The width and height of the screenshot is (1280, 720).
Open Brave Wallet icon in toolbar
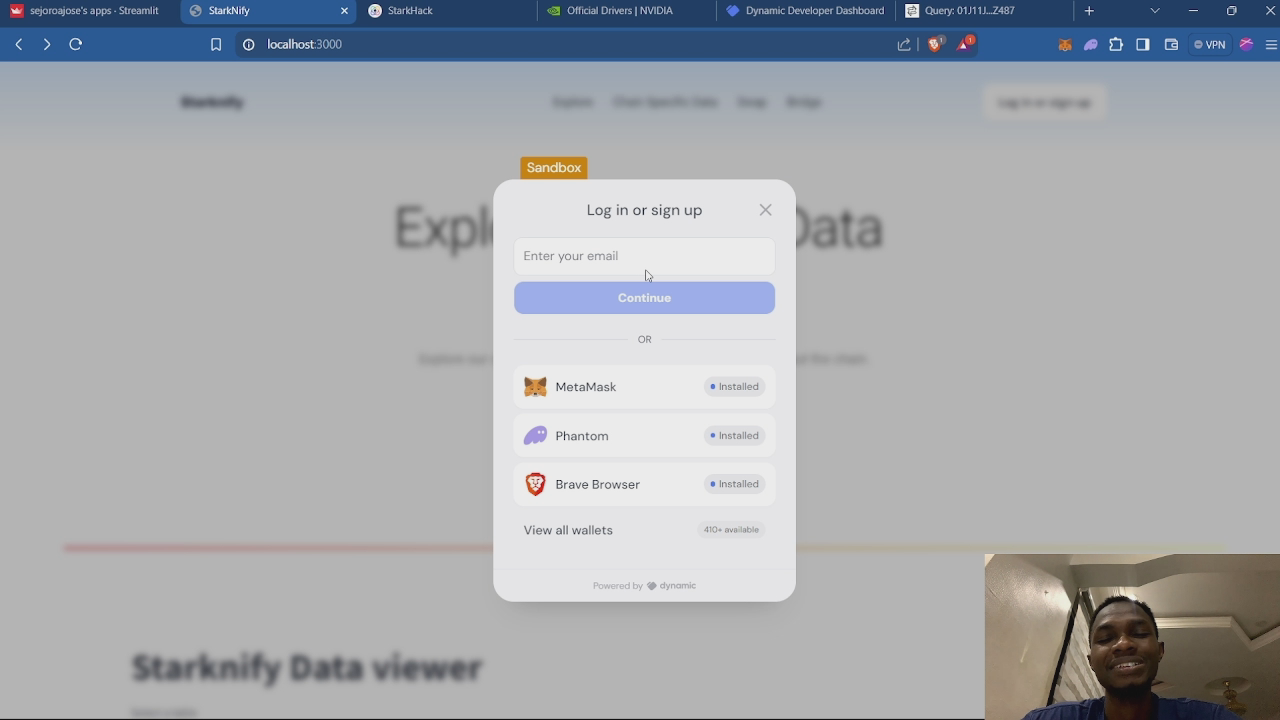(x=1171, y=45)
